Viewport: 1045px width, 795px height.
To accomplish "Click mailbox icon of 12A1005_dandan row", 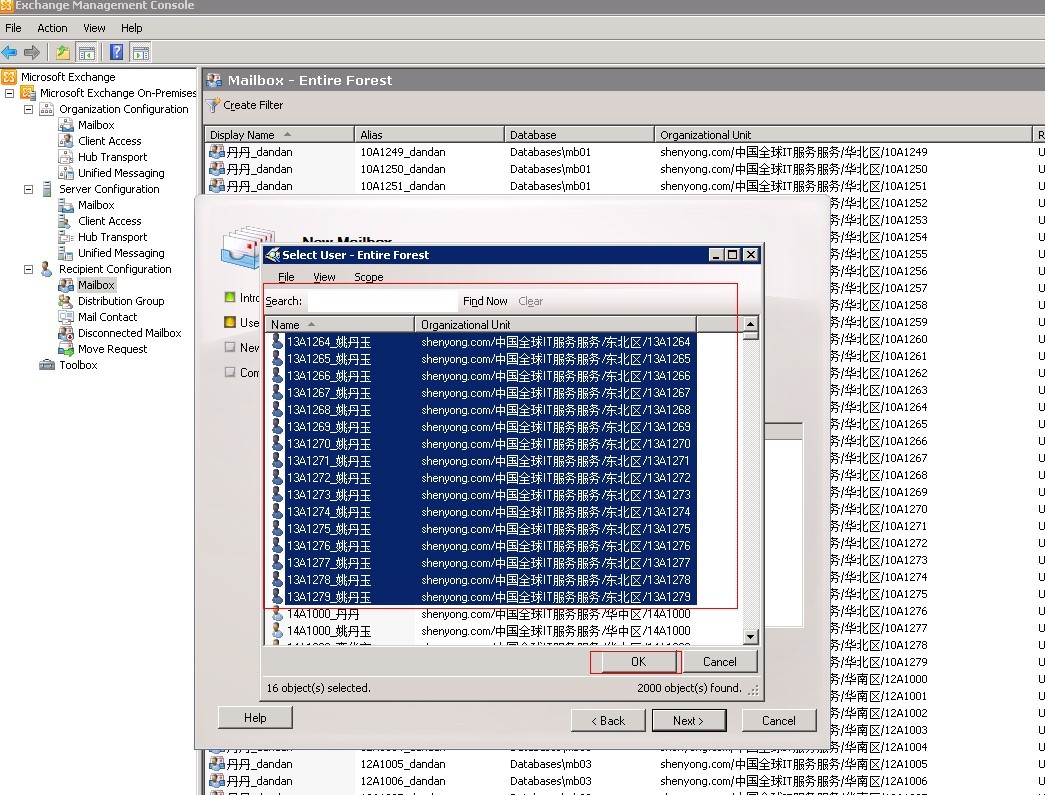I will 216,764.
